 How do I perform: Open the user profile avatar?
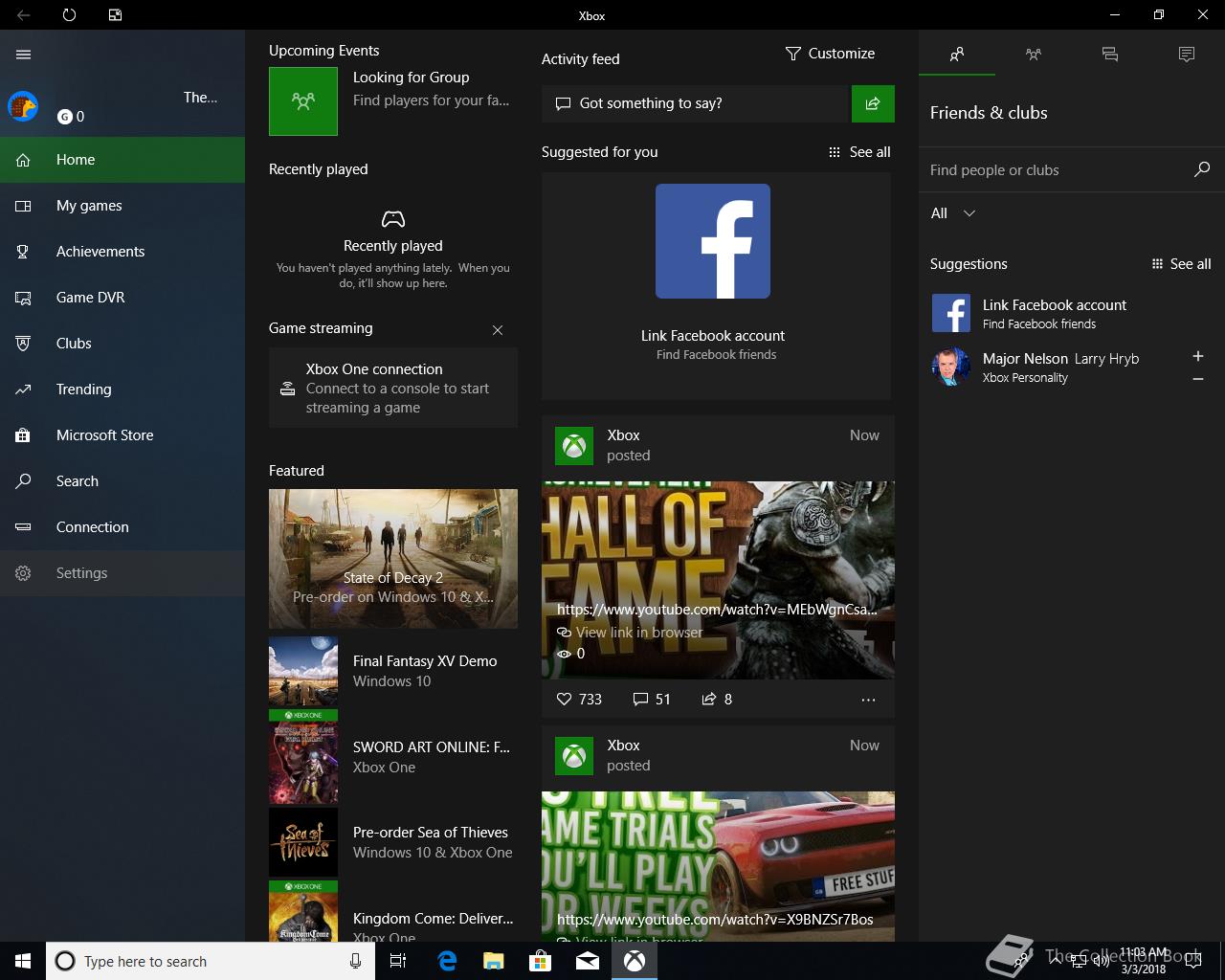23,106
